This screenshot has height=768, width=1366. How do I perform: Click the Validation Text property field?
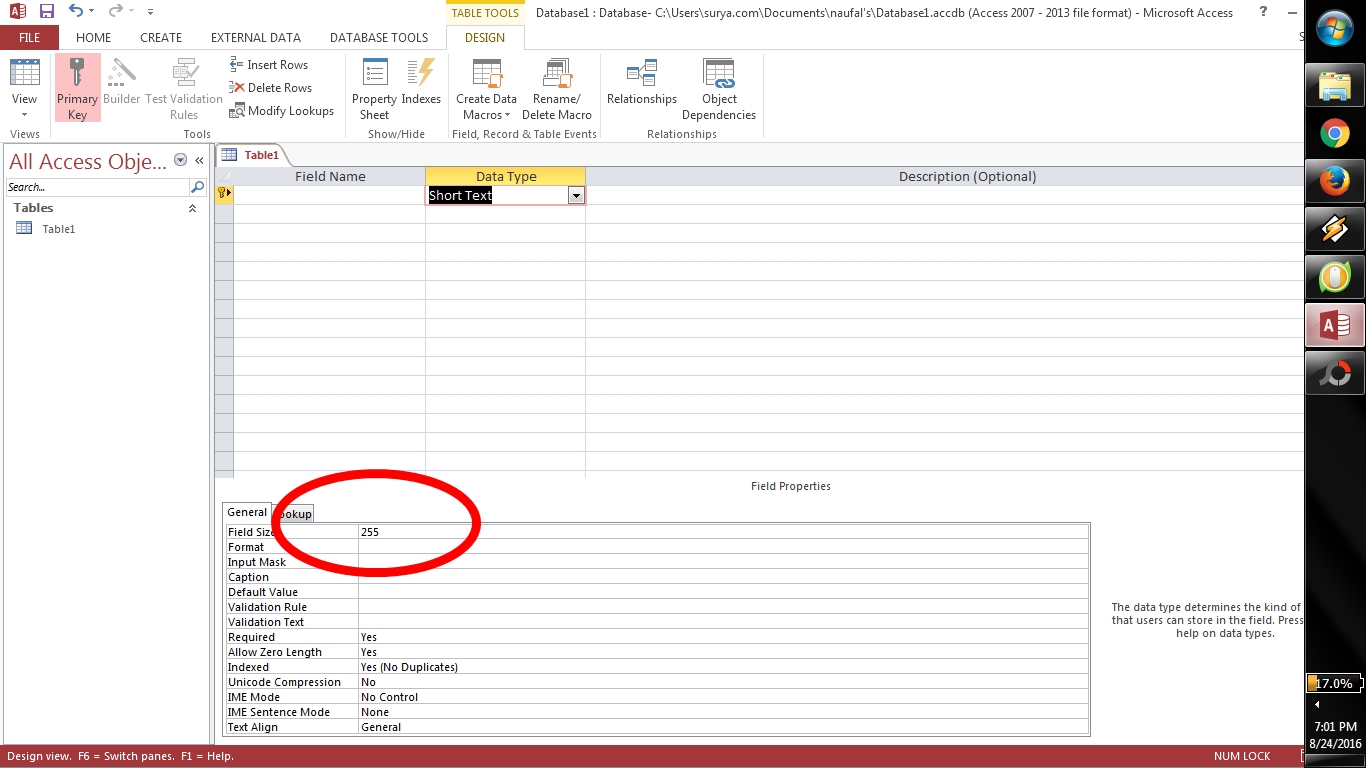point(723,622)
